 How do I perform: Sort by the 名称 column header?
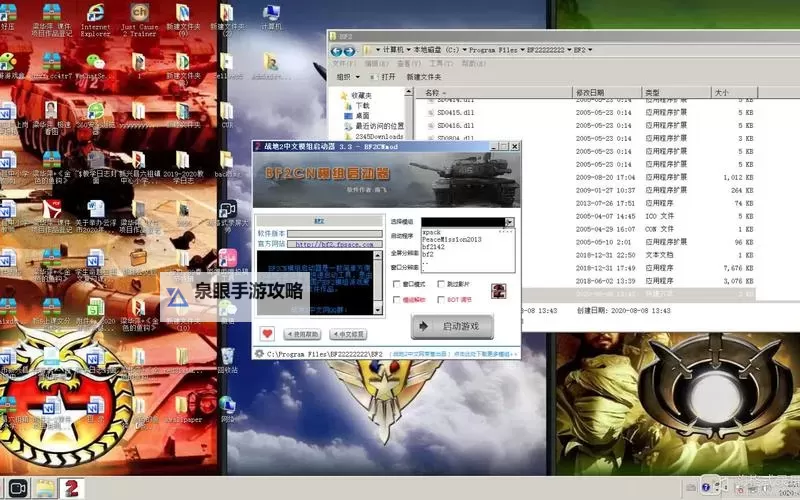click(x=493, y=92)
